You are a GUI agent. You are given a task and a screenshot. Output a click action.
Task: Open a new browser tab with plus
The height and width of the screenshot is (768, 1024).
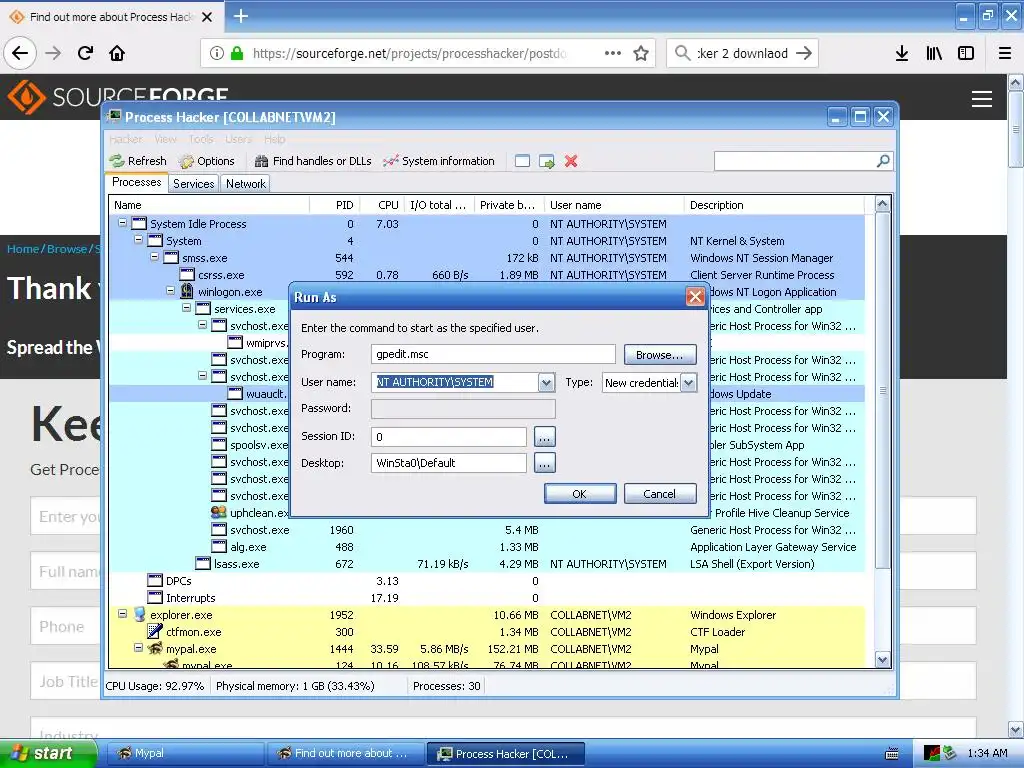(x=240, y=16)
